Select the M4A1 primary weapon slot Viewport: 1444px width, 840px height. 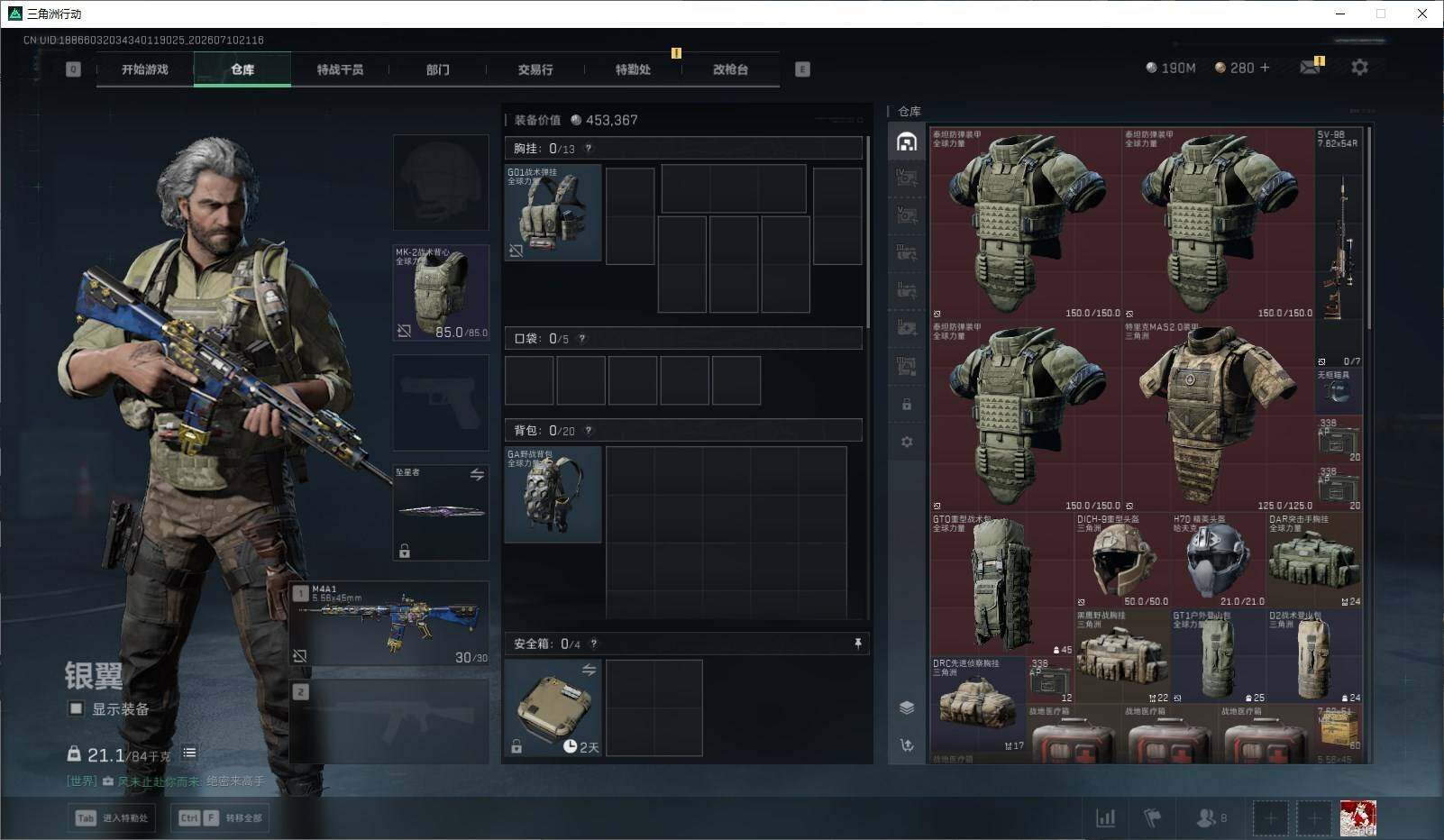tap(389, 624)
